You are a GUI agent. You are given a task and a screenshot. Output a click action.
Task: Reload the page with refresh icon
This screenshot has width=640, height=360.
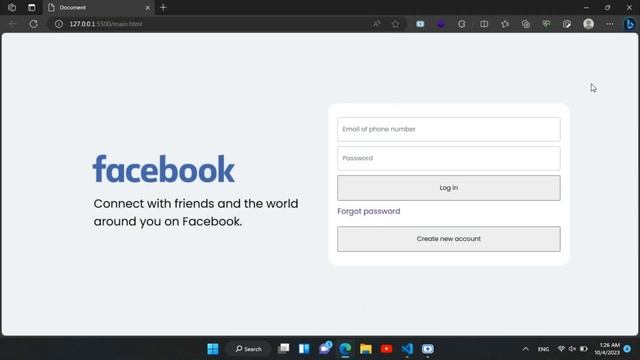tap(33, 24)
